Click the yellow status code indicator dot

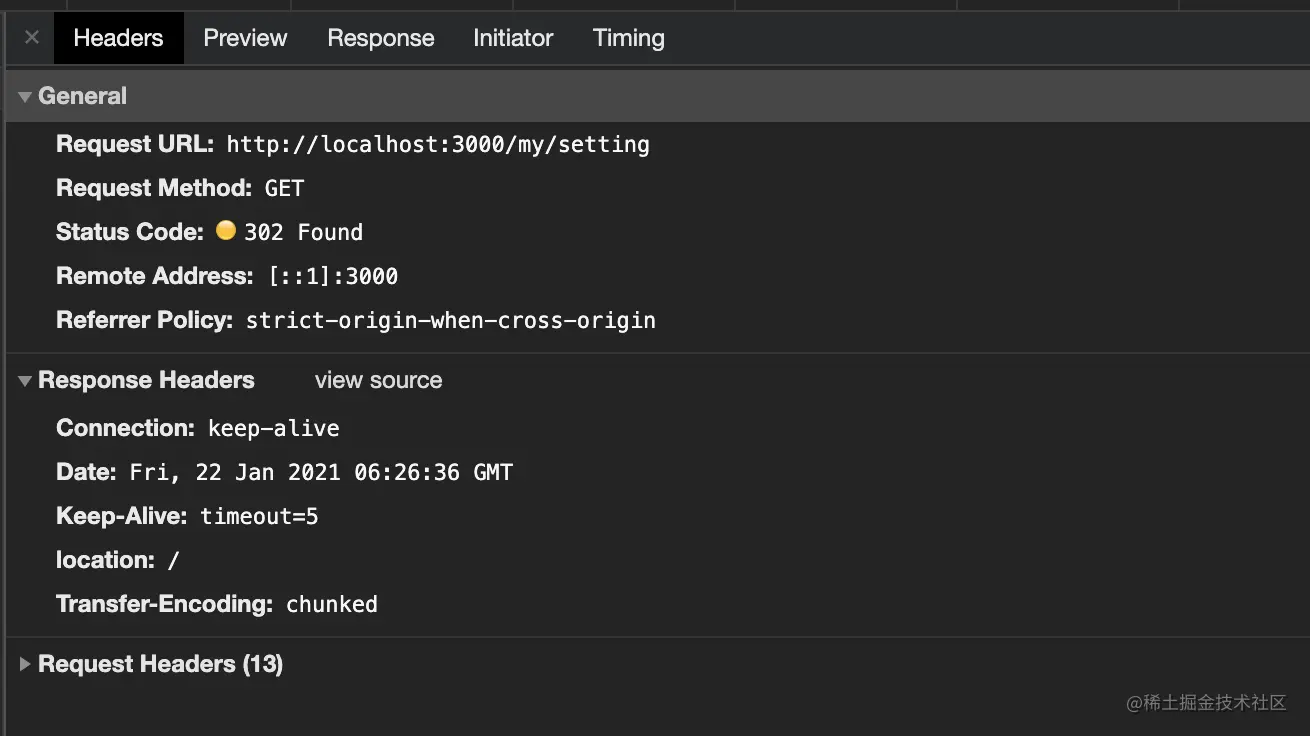[226, 231]
